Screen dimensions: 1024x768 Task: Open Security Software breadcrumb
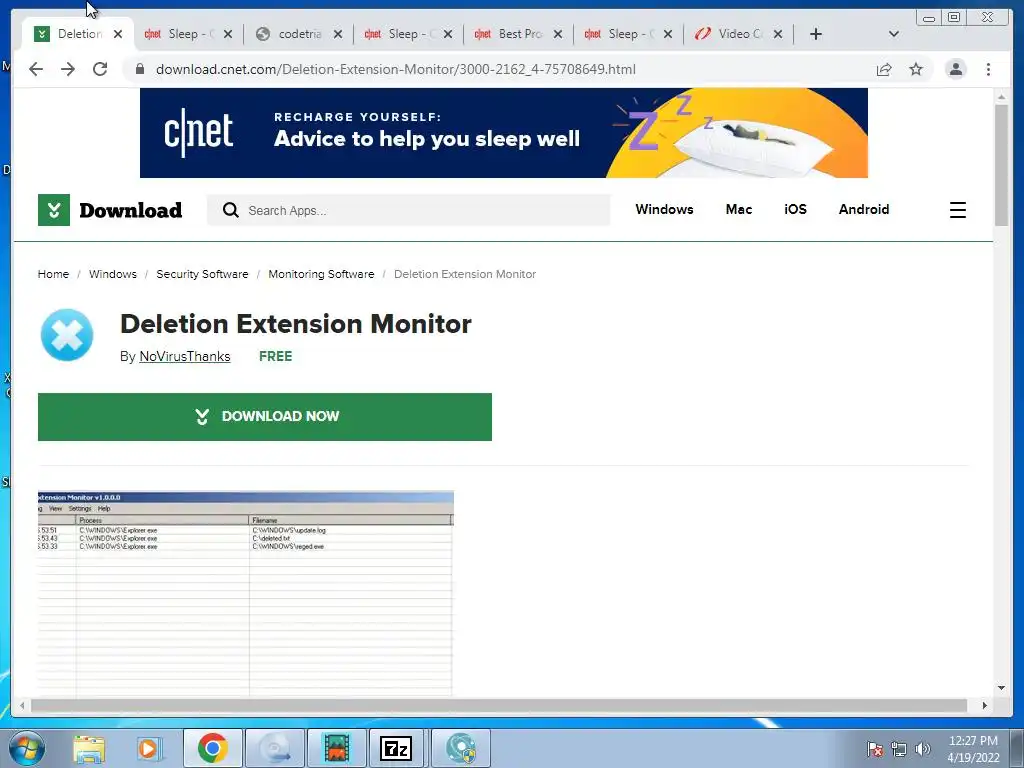point(202,274)
